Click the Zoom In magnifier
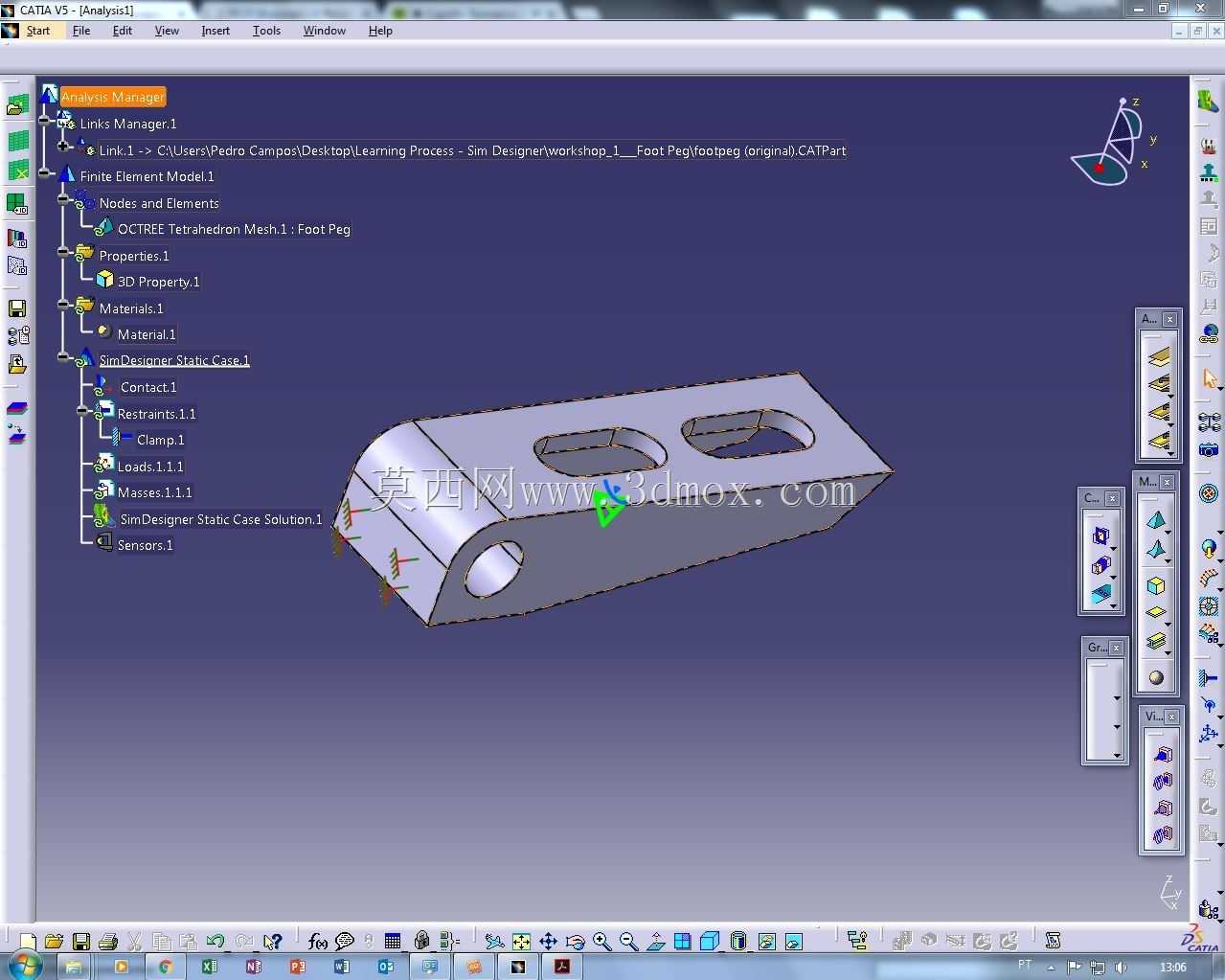Screen dimensions: 1225x980 [x=601, y=942]
